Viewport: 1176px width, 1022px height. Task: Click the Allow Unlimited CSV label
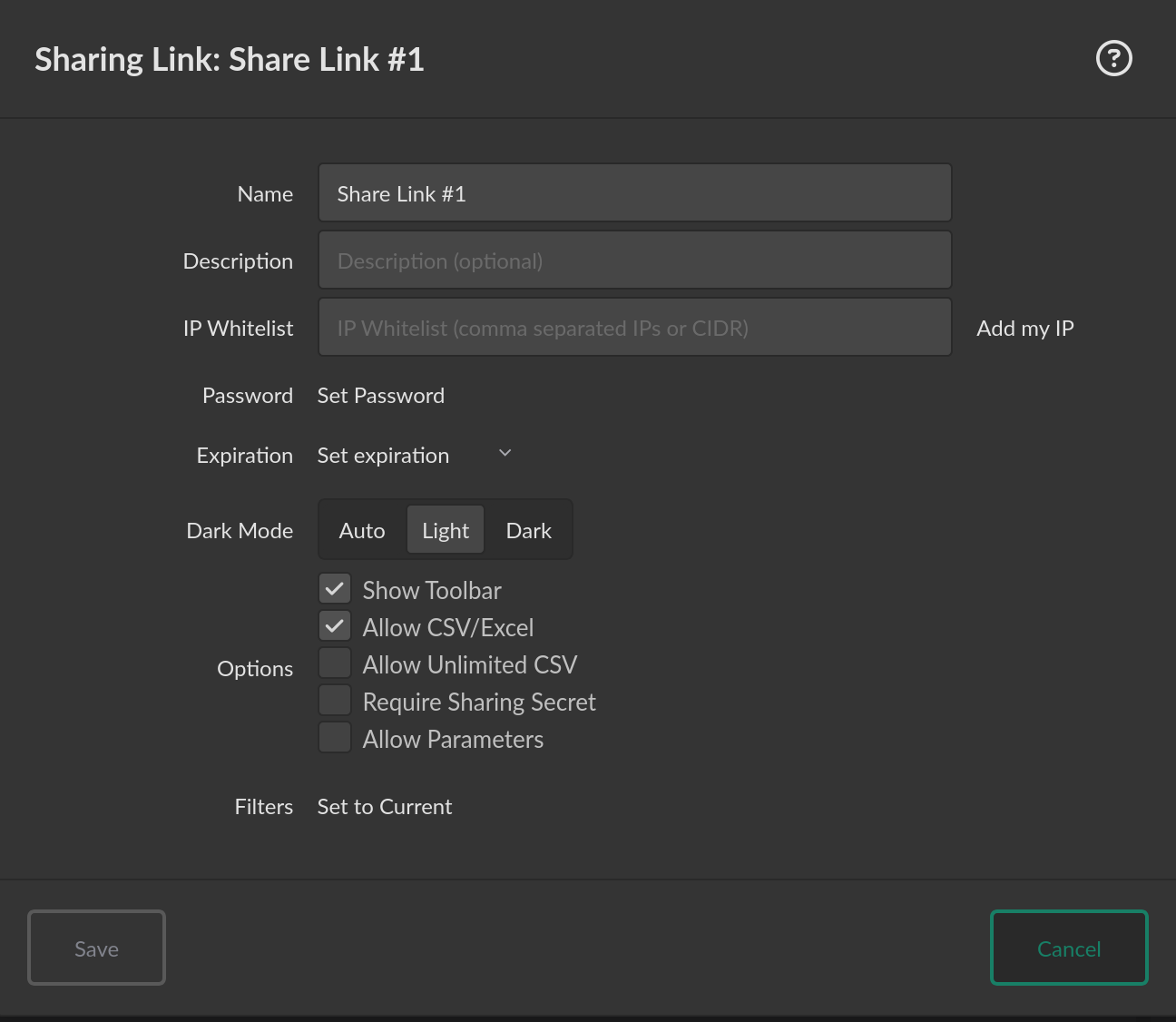coord(470,665)
